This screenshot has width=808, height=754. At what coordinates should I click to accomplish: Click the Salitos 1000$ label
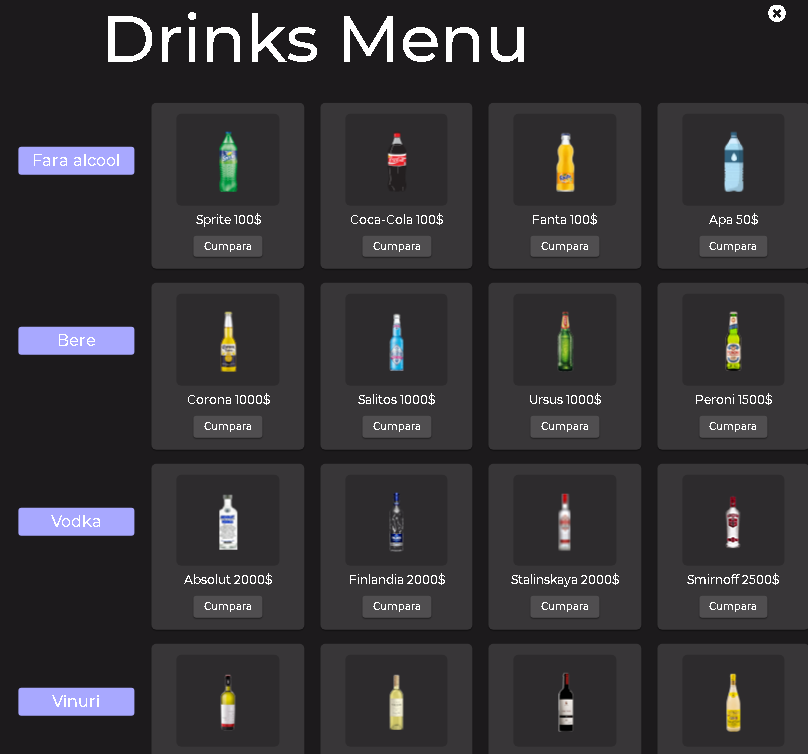tap(396, 399)
